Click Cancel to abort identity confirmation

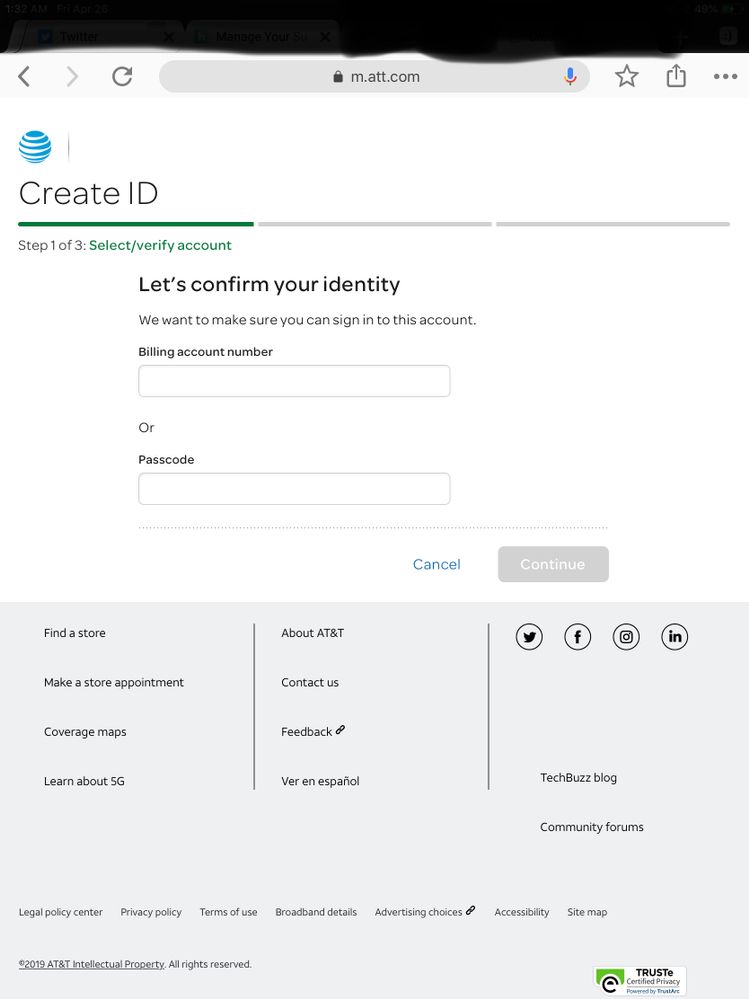436,564
